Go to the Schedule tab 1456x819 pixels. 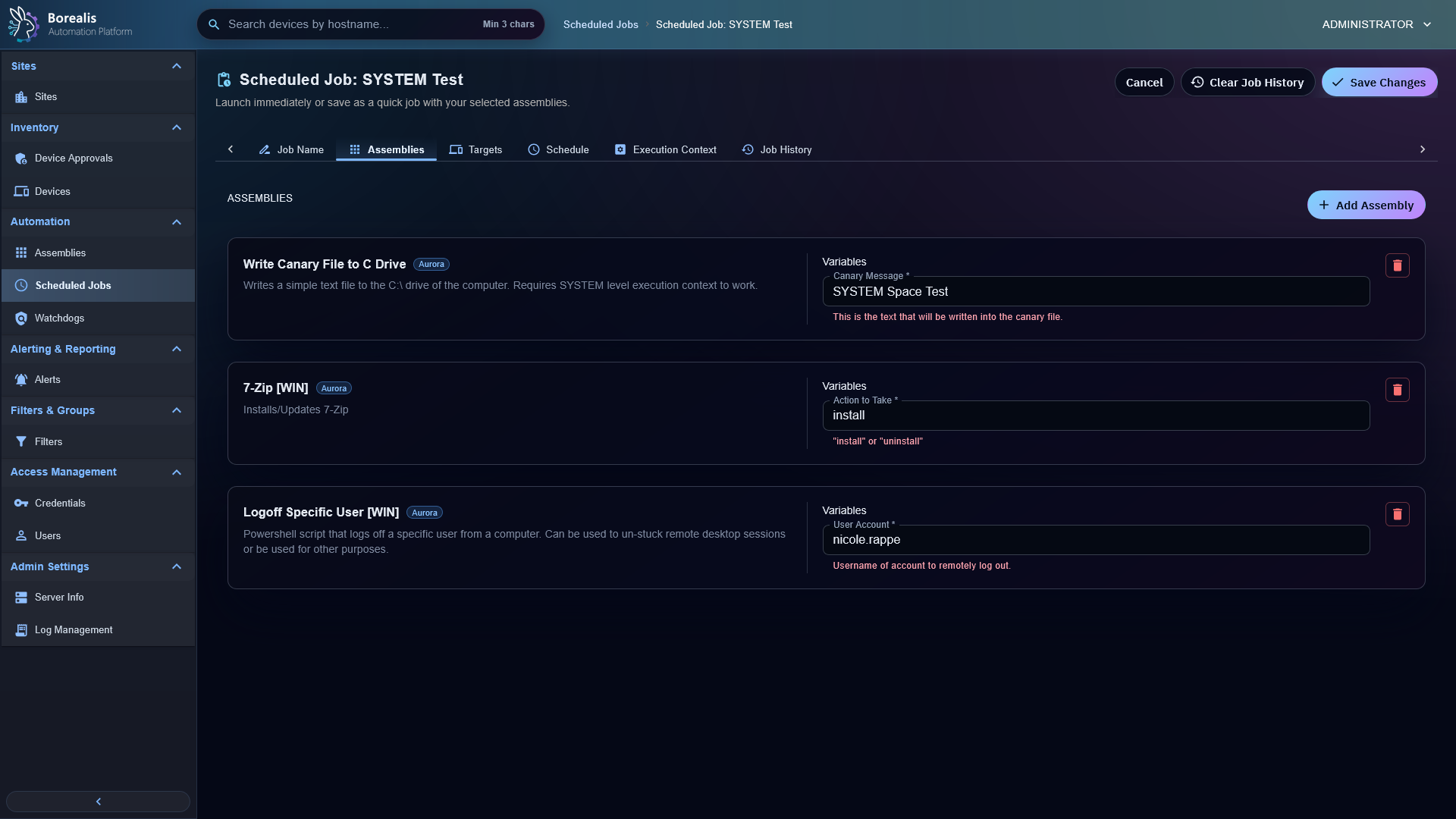(558, 149)
